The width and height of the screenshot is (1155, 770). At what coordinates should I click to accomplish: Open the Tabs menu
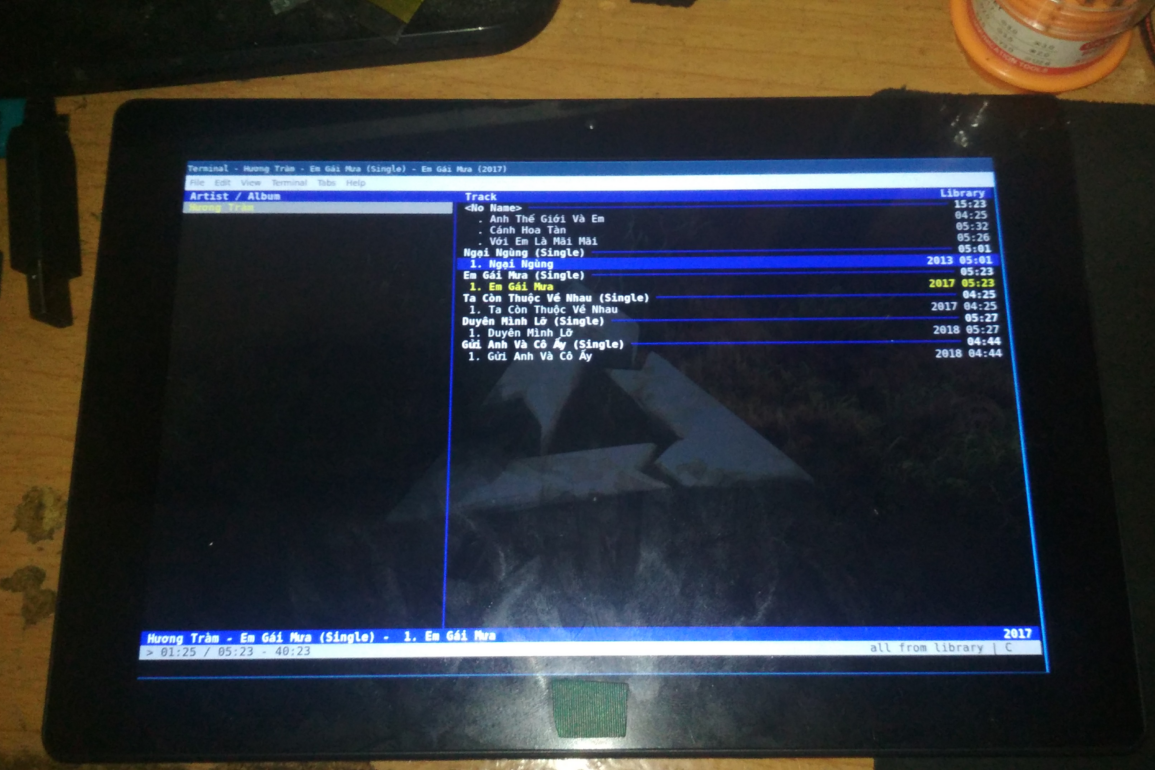tap(326, 183)
